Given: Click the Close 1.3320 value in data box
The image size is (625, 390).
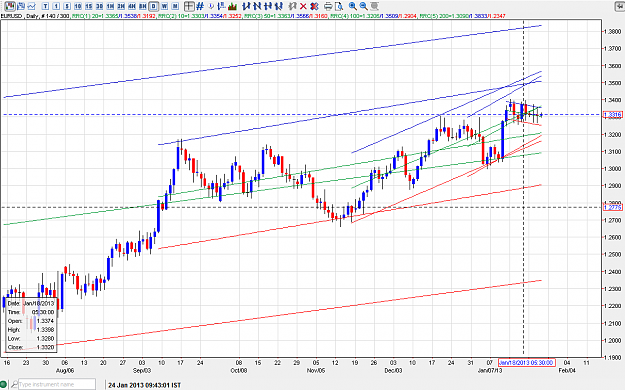Looking at the screenshot, I should 46,347.
